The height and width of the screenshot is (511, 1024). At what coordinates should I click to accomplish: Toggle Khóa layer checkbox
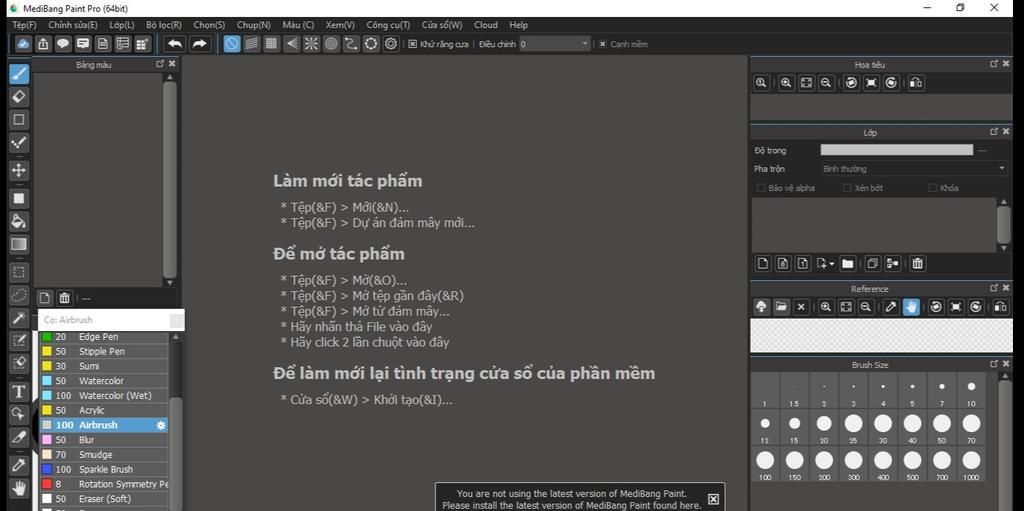(x=933, y=188)
